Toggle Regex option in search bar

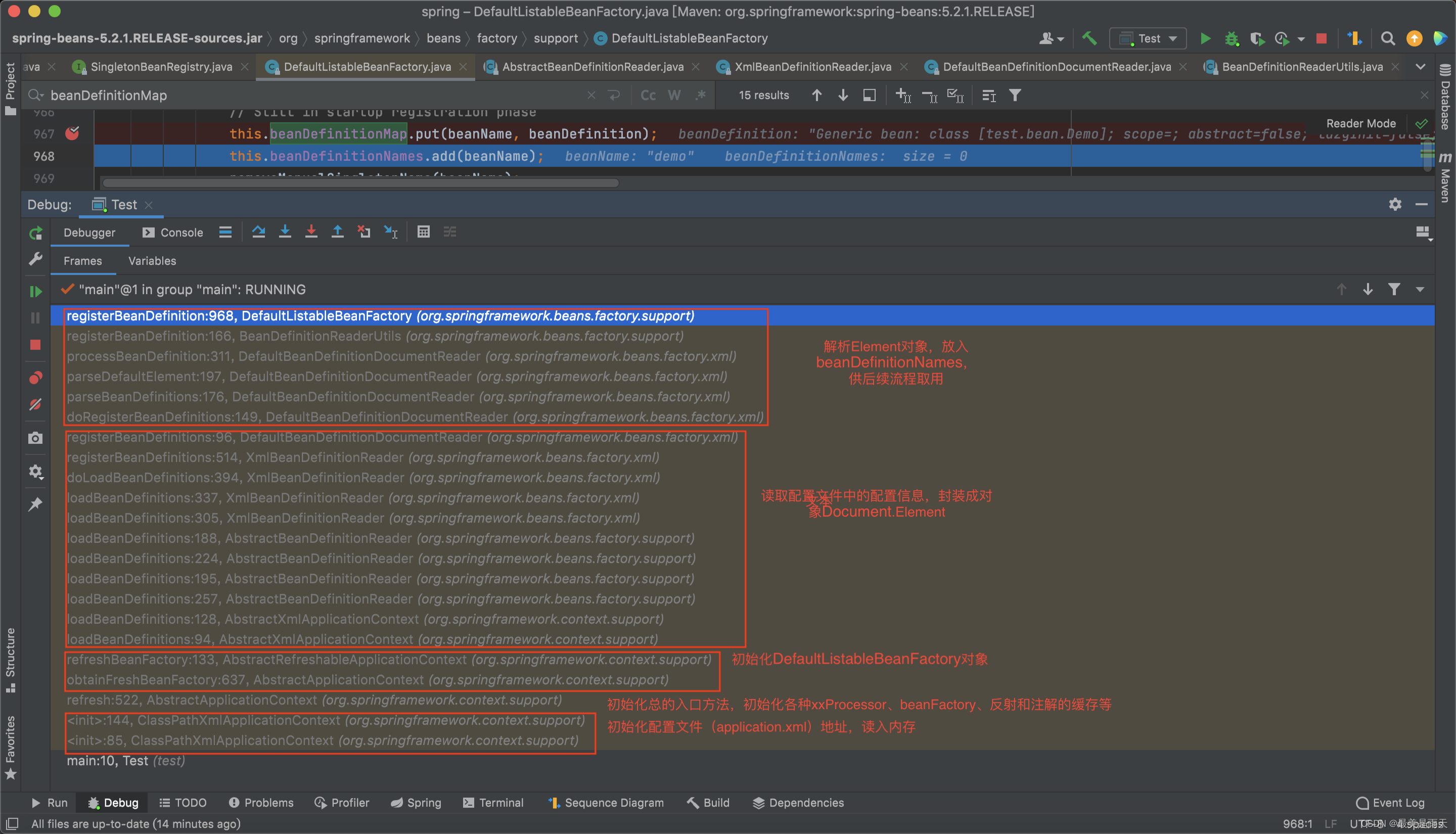(x=701, y=95)
